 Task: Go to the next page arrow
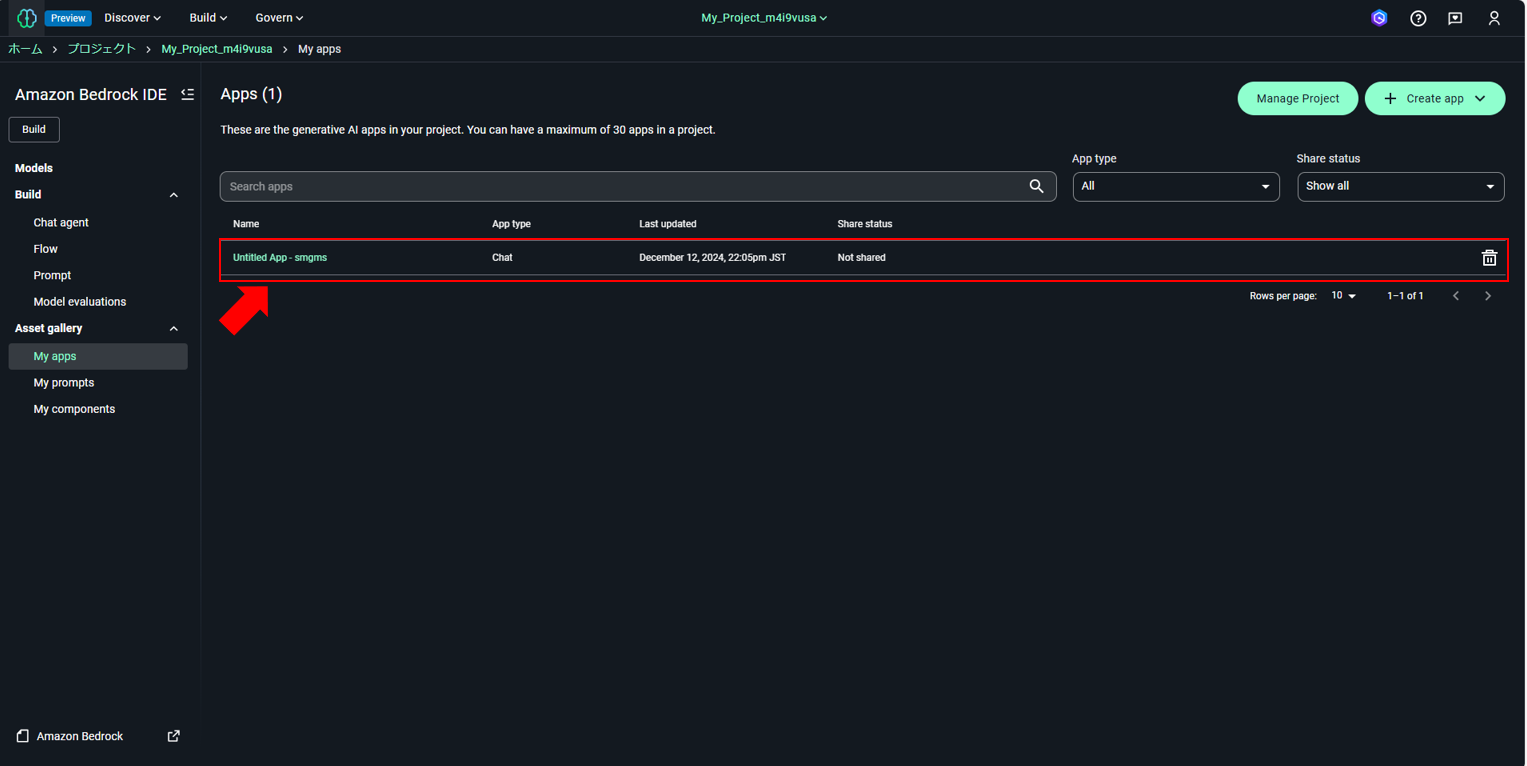1488,296
